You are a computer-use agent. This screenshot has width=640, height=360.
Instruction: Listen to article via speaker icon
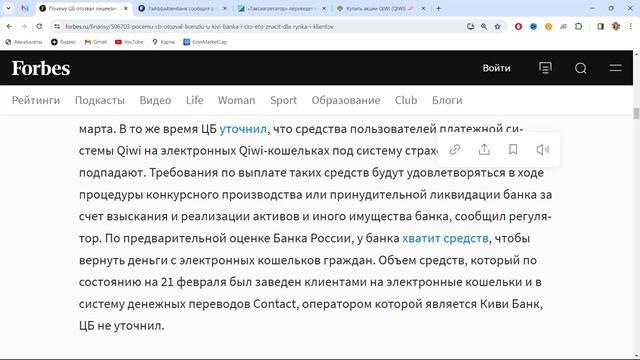(x=542, y=150)
